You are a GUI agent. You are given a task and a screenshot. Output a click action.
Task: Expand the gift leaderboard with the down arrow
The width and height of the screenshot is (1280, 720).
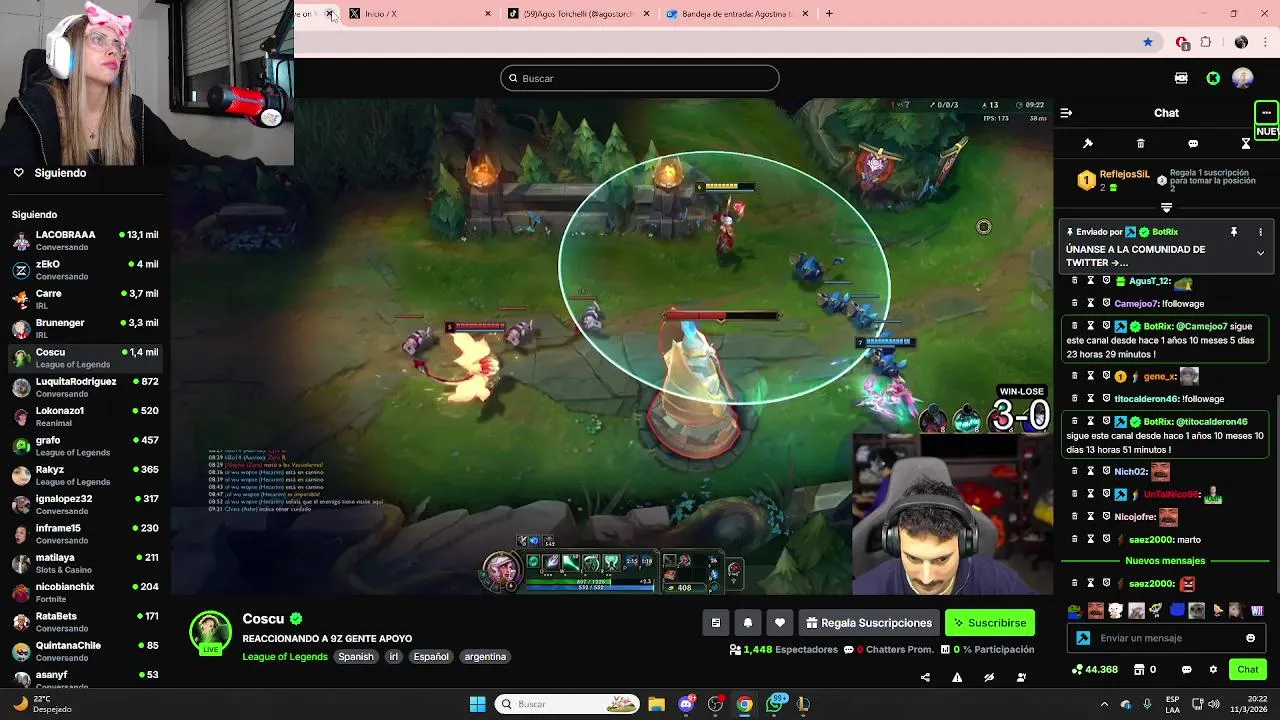[x=1166, y=208]
